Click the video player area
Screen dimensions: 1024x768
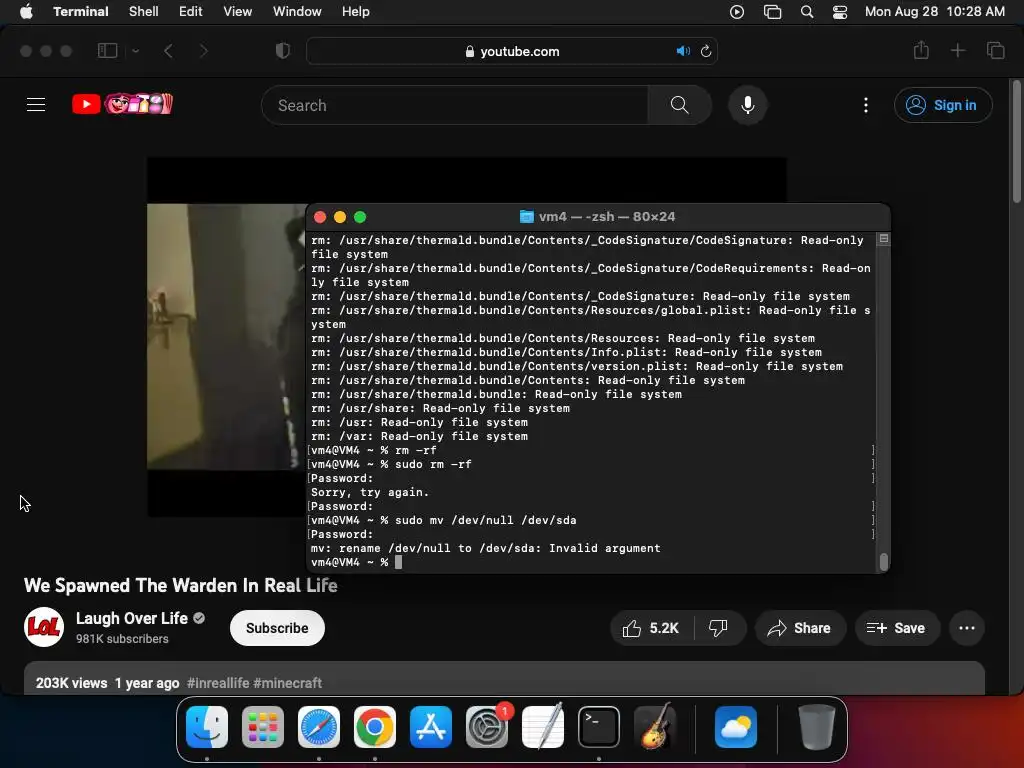point(226,336)
